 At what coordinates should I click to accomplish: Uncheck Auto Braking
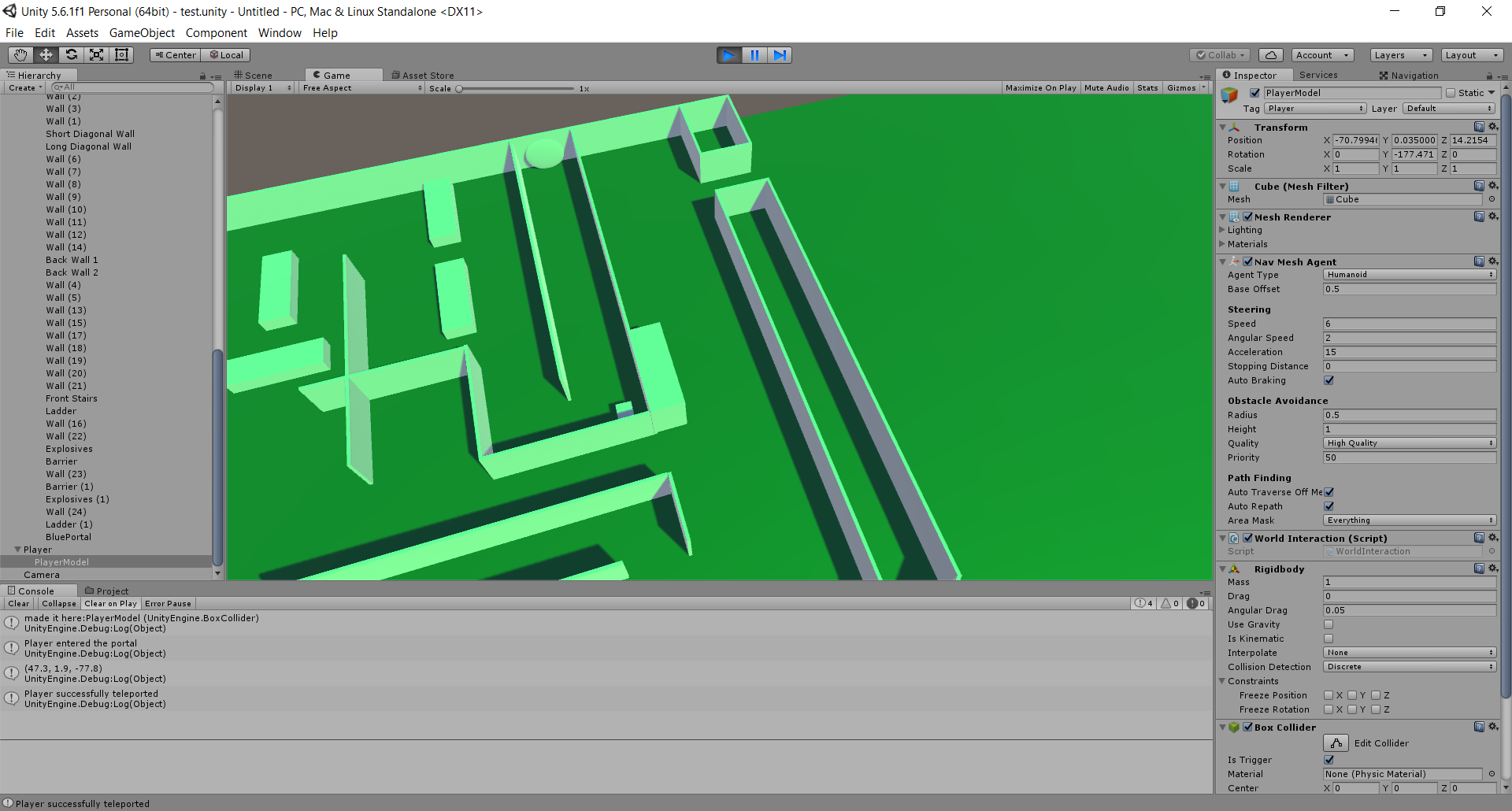(x=1329, y=380)
